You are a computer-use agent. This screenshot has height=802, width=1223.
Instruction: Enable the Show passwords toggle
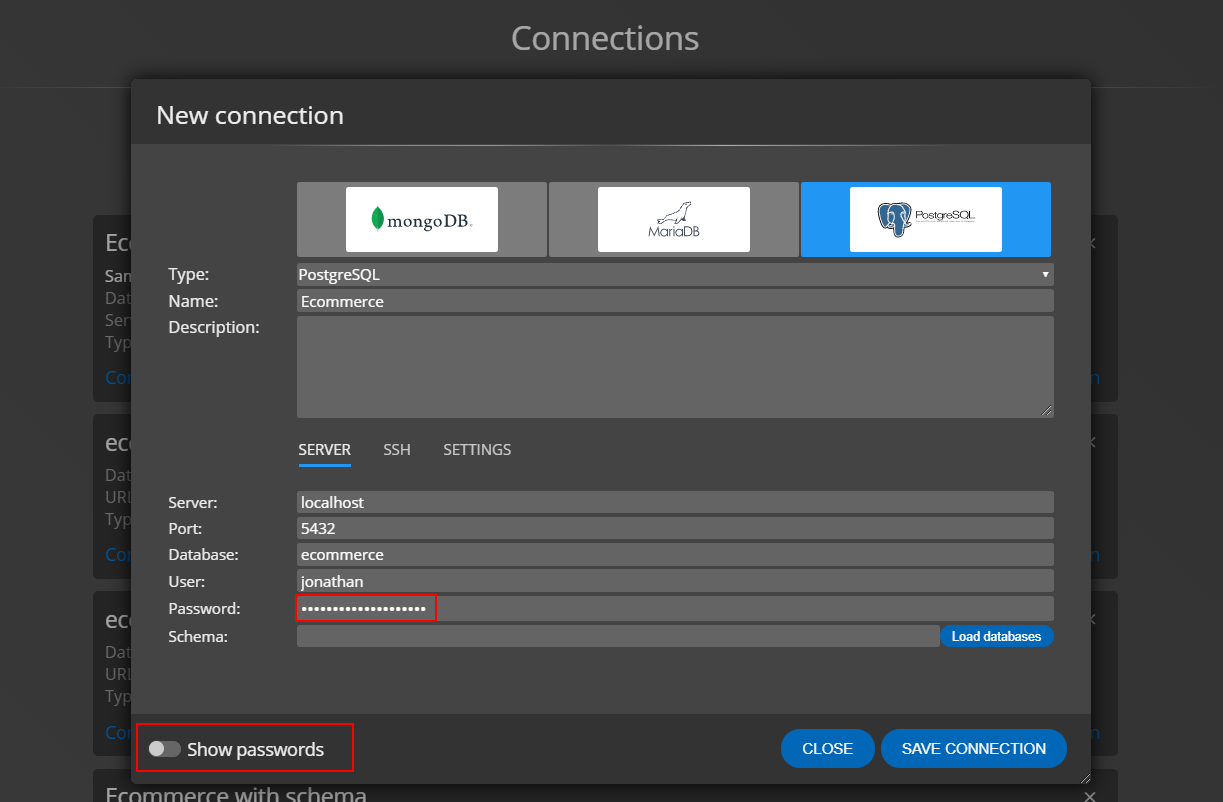tap(165, 749)
